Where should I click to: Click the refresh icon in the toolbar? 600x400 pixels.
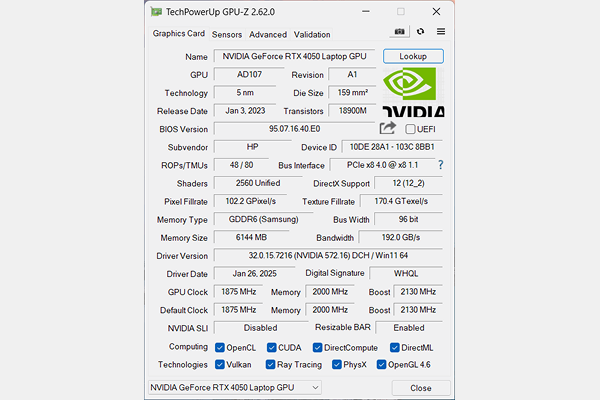click(x=421, y=31)
